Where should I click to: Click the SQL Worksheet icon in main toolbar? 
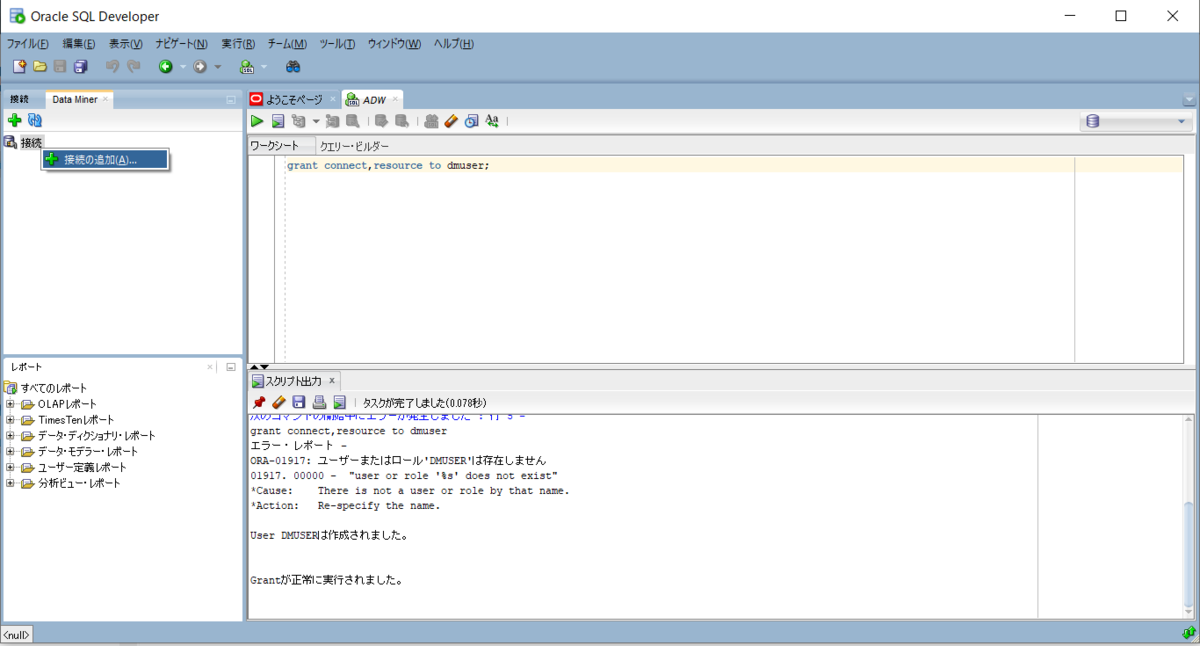pyautogui.click(x=247, y=66)
